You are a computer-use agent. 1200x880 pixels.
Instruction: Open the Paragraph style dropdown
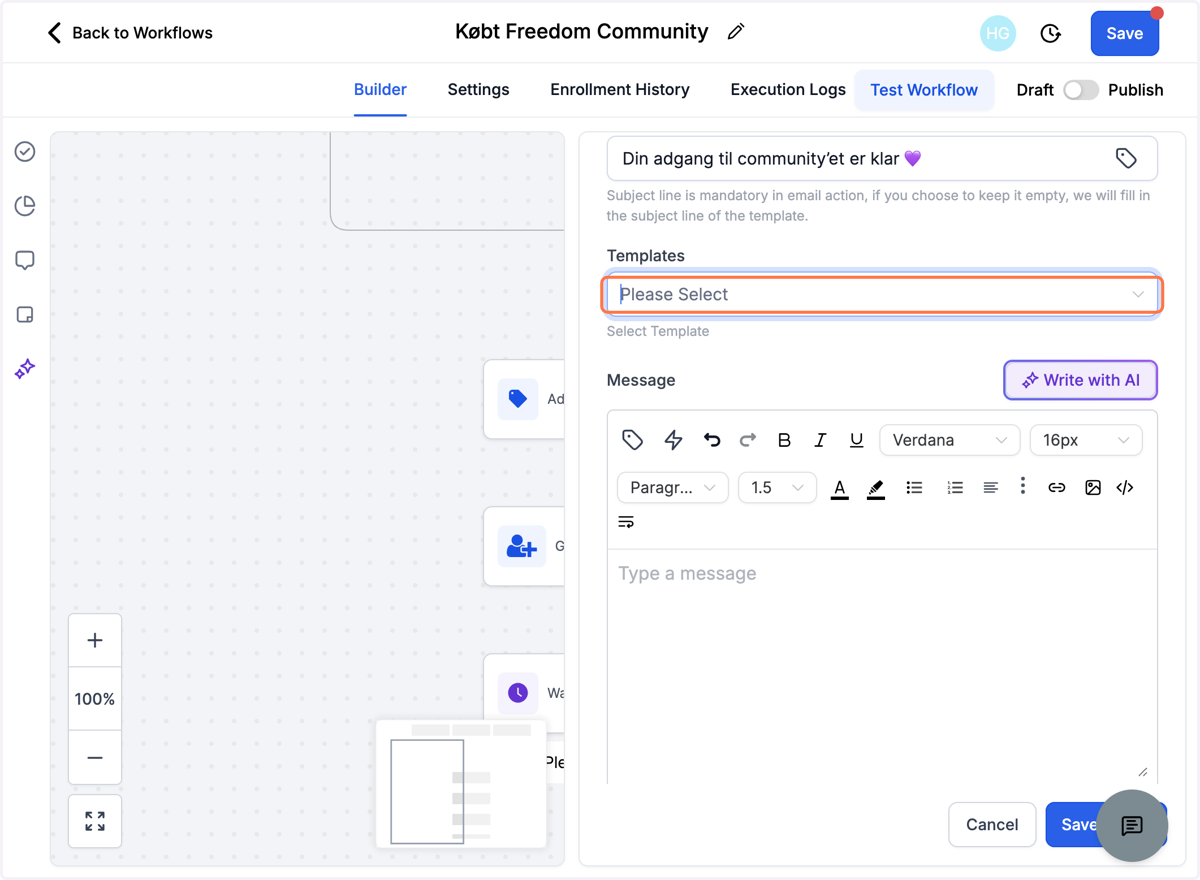point(673,488)
